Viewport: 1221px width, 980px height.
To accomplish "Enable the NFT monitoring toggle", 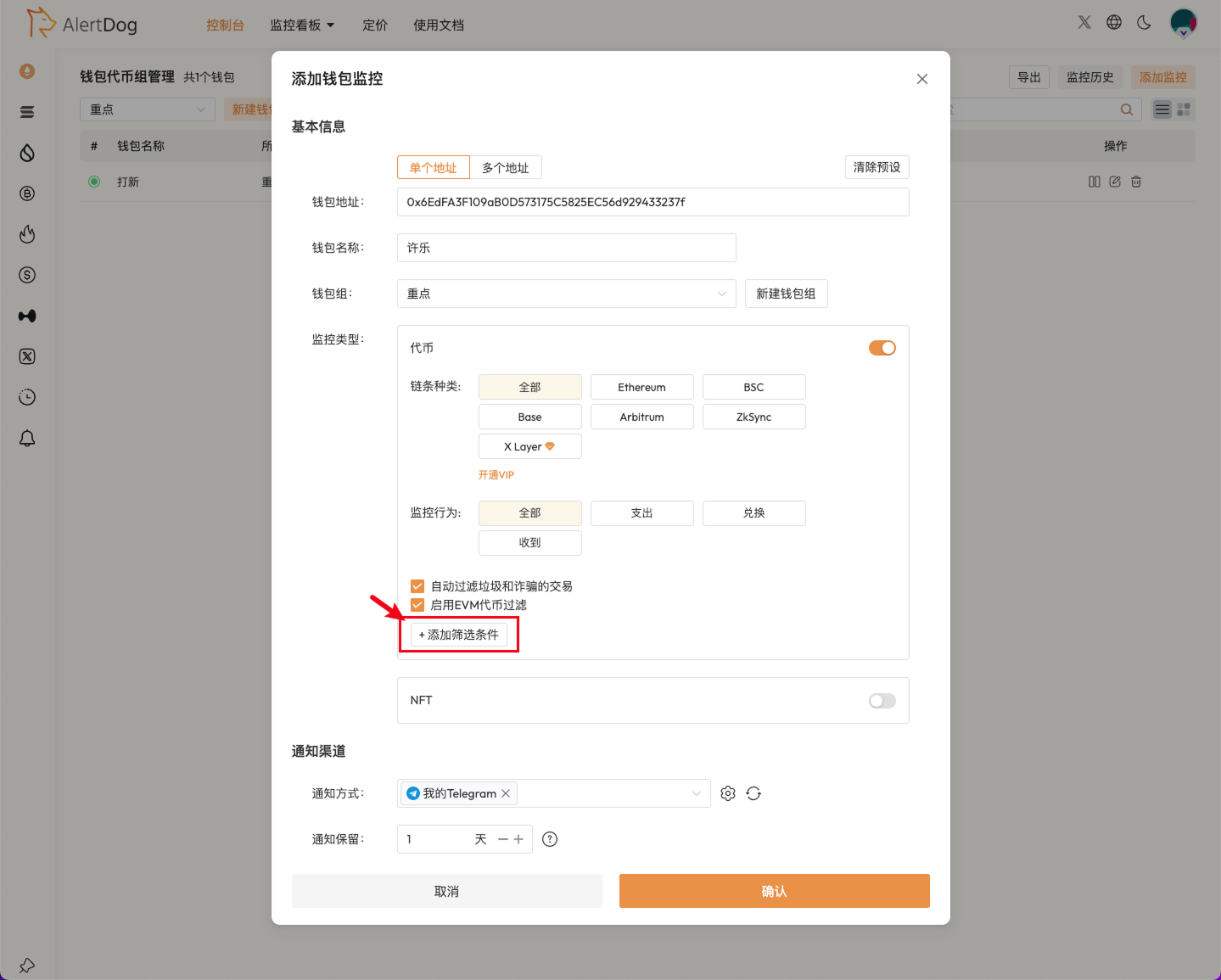I will (881, 700).
